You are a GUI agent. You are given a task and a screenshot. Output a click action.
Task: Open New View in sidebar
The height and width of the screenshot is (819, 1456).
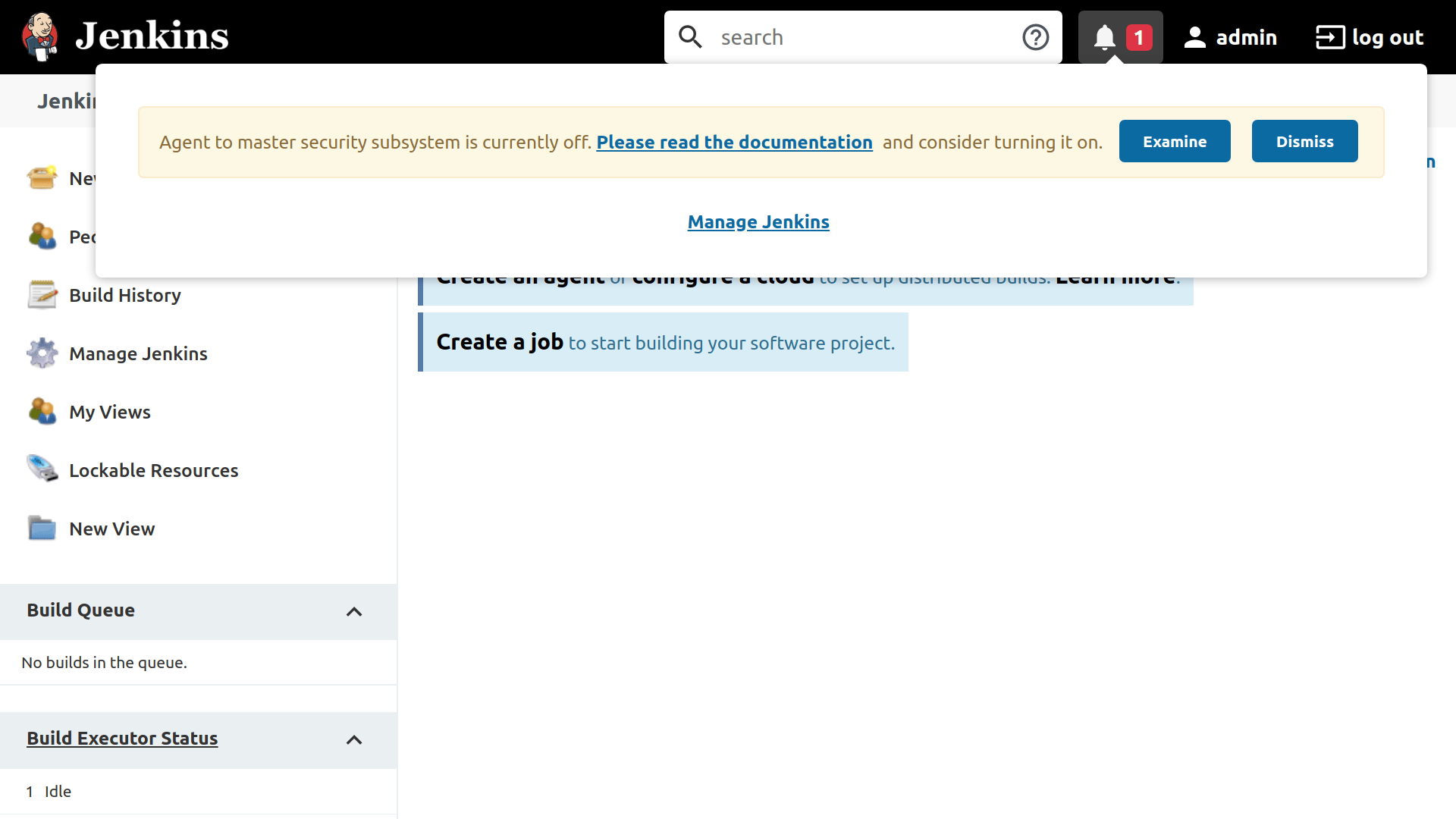point(111,529)
